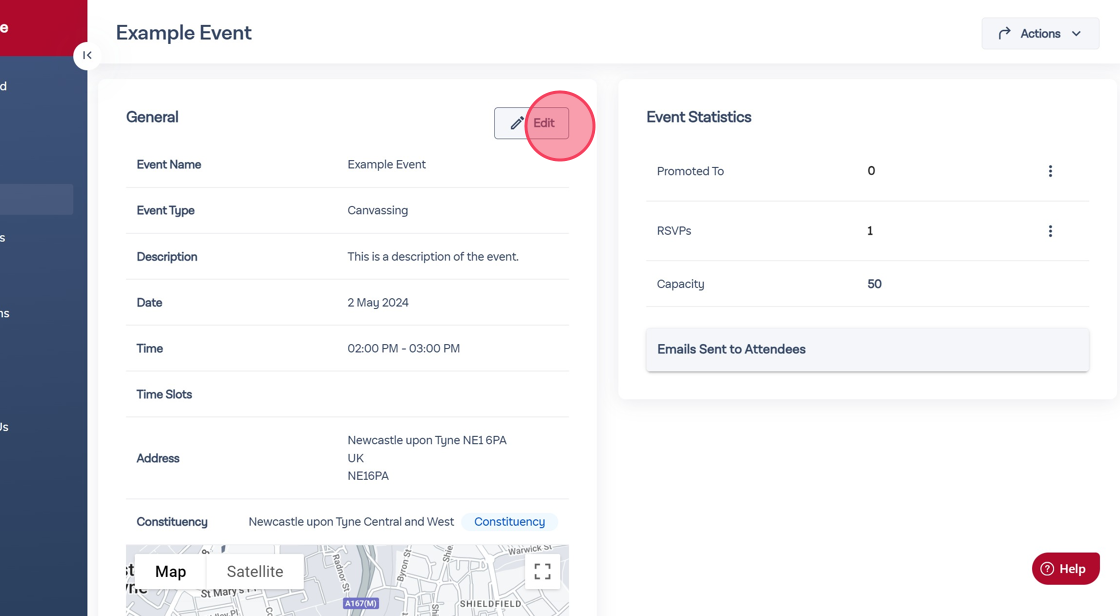Collapse the sidebar using the arrow icon
The width and height of the screenshot is (1120, 616).
[87, 55]
